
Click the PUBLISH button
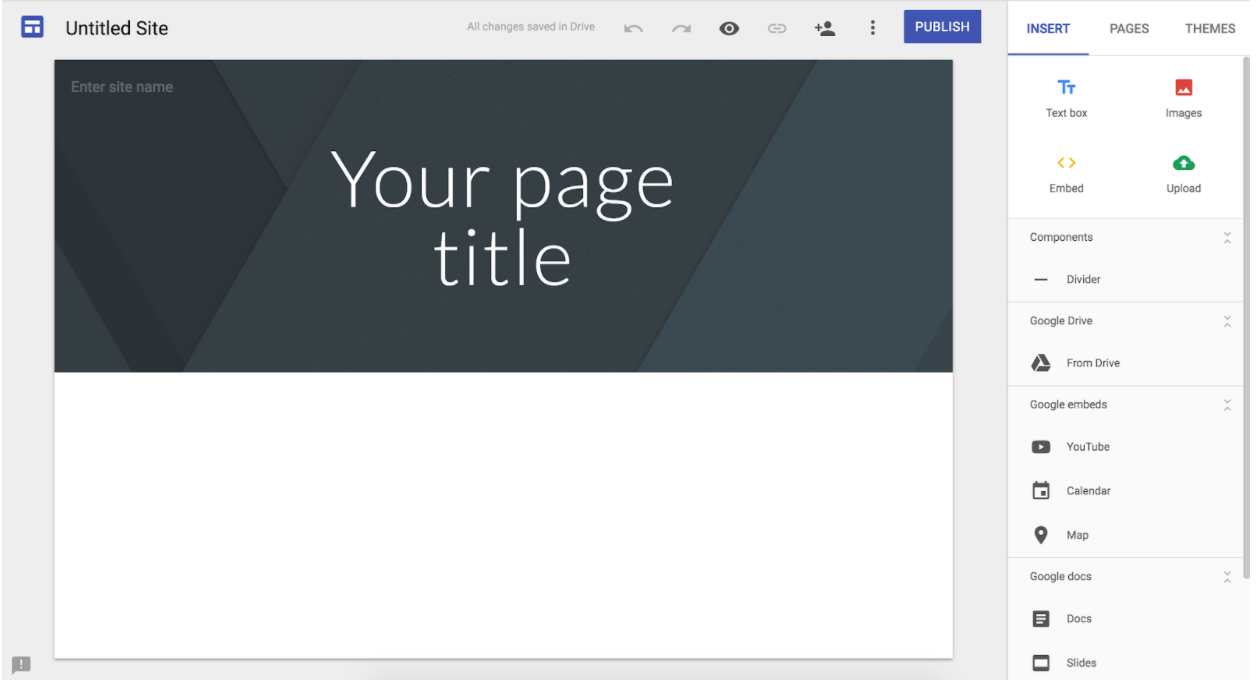click(x=942, y=27)
